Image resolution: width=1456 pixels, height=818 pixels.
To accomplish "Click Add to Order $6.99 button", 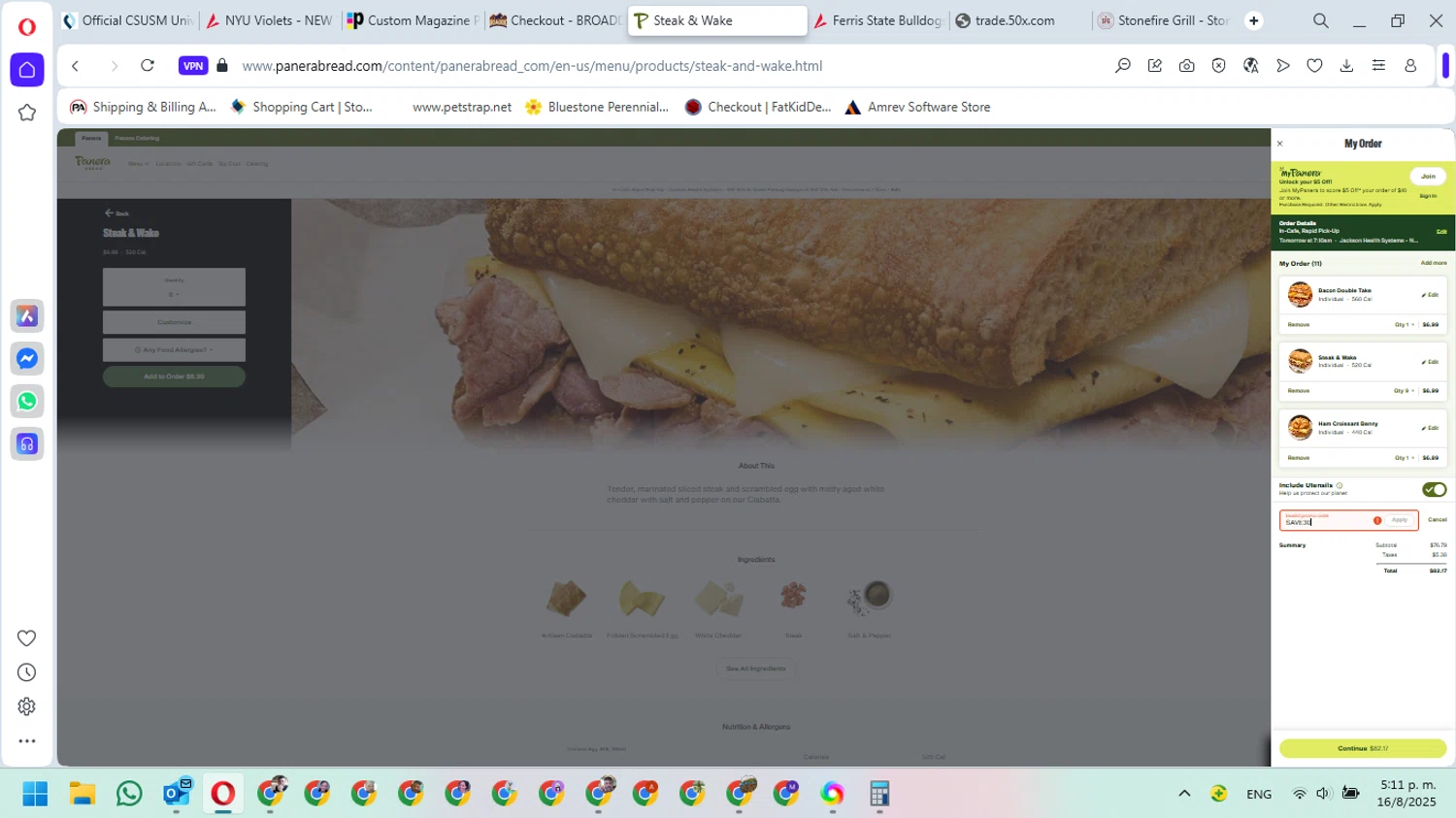I will coord(174,376).
